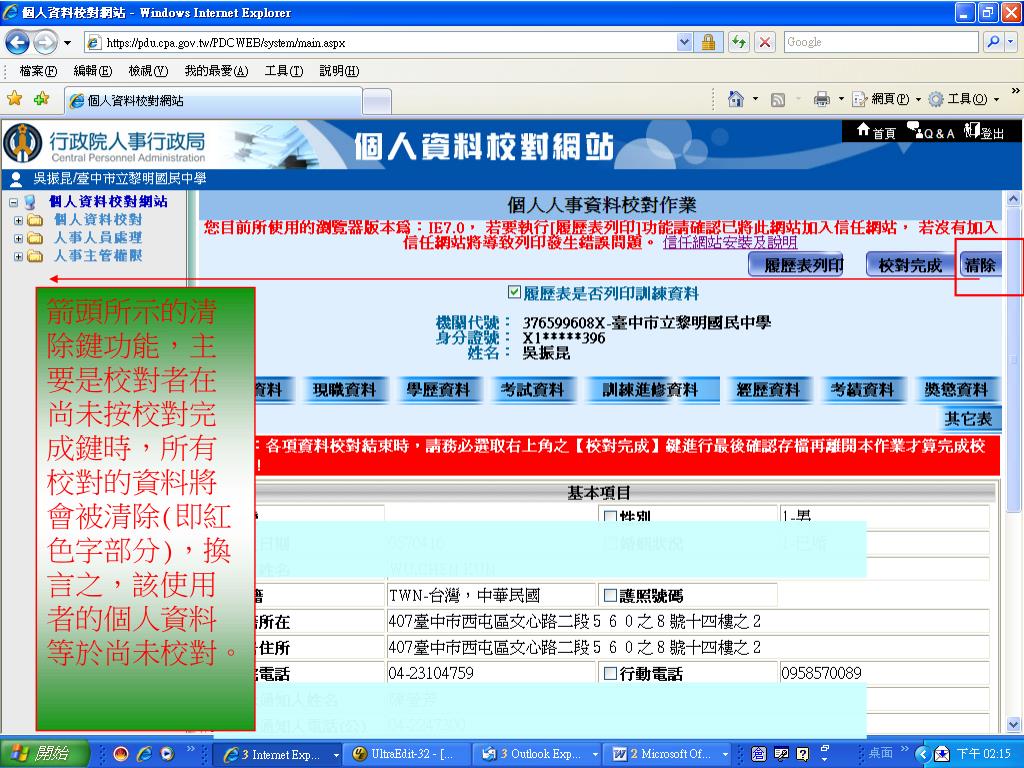Switch to the 現職資料 tab
This screenshot has height=768, width=1024.
click(344, 389)
